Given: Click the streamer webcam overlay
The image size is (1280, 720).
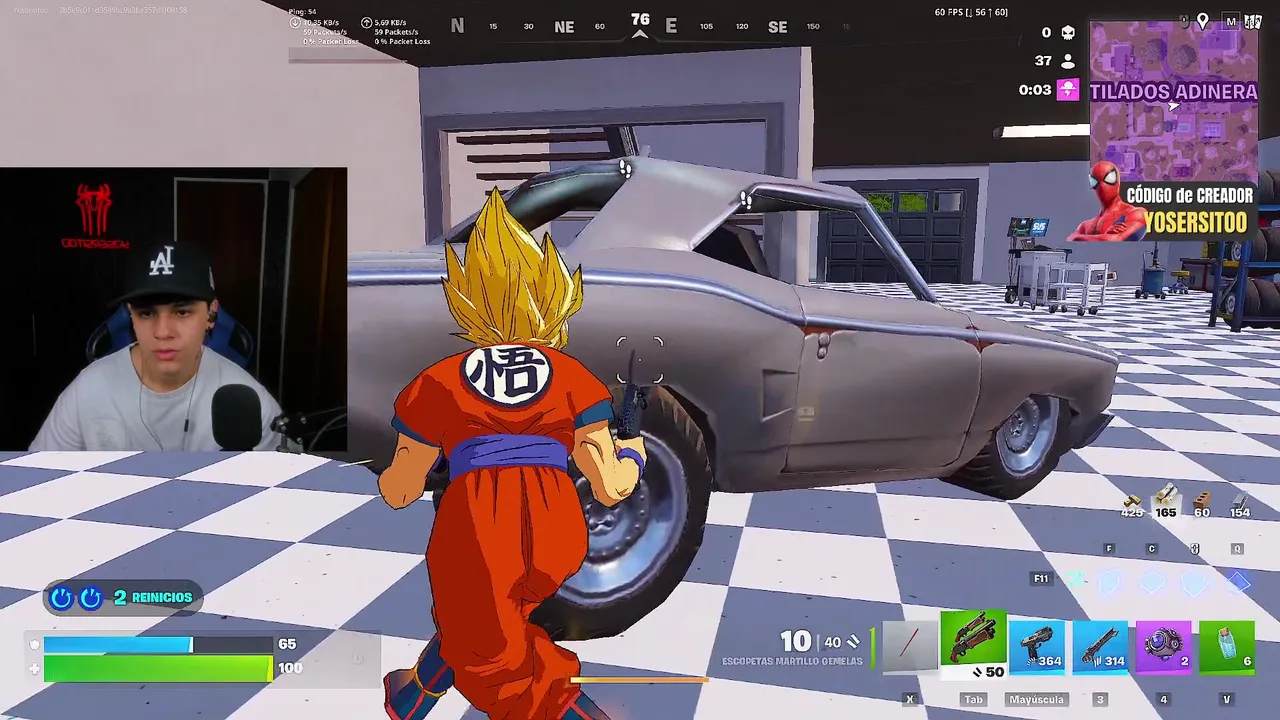Looking at the screenshot, I should [x=173, y=310].
